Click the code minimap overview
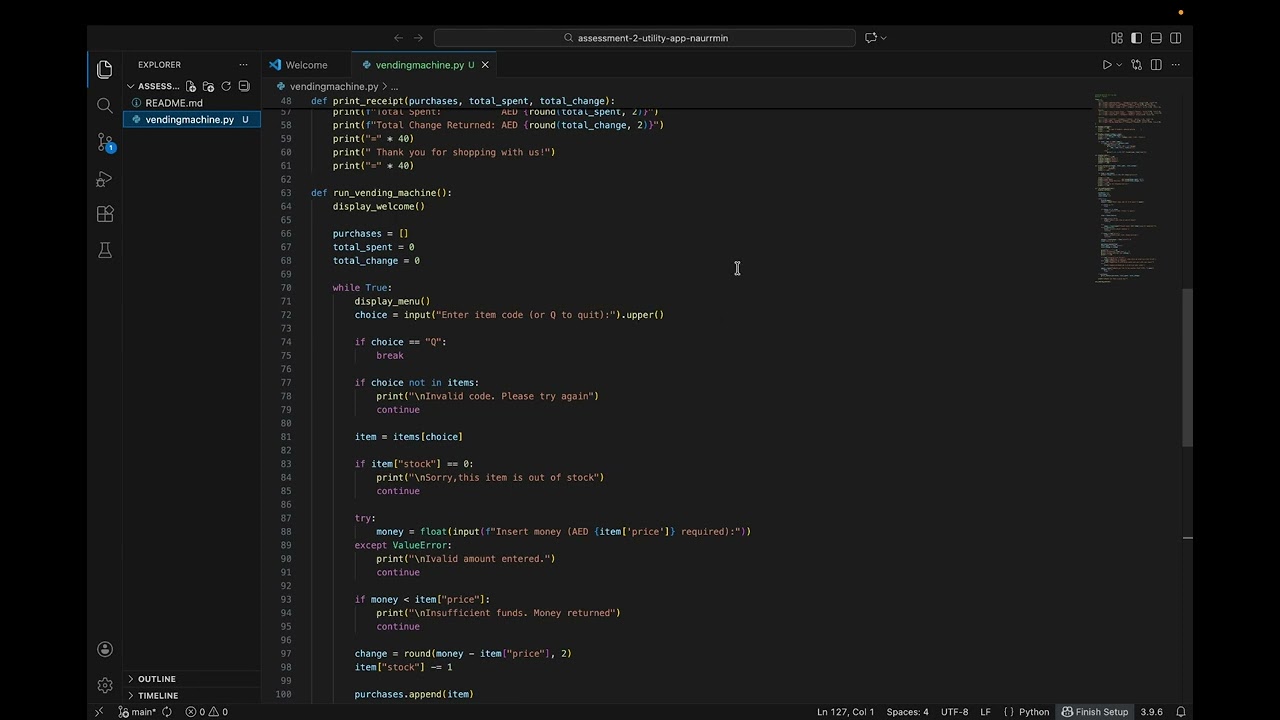This screenshot has width=1280, height=720. click(x=1128, y=188)
